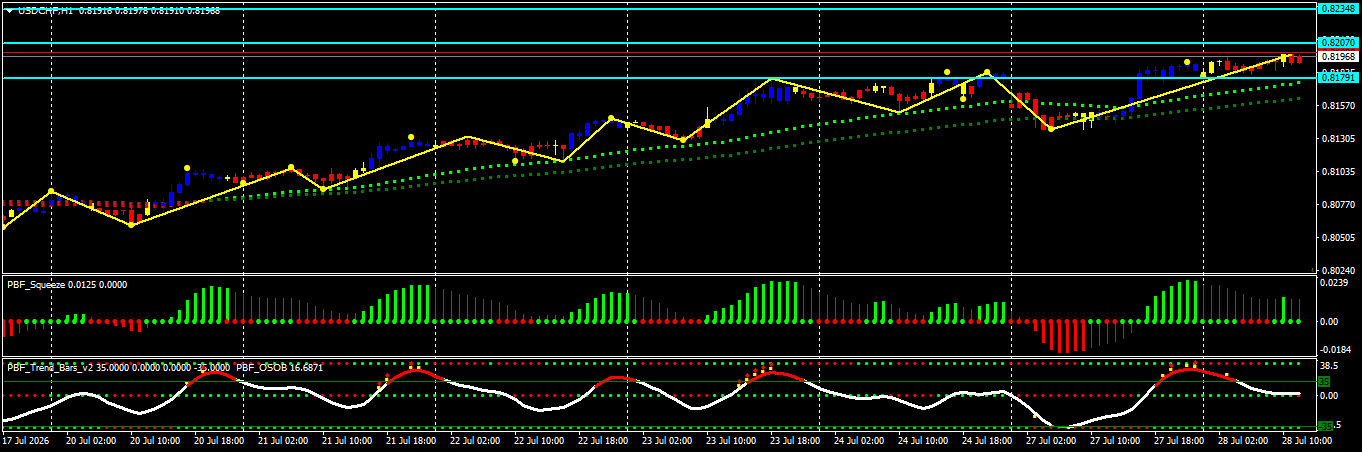This screenshot has height=452, width=1362.
Task: Click the 28 Jul 02:00 time label
Action: (1243, 440)
